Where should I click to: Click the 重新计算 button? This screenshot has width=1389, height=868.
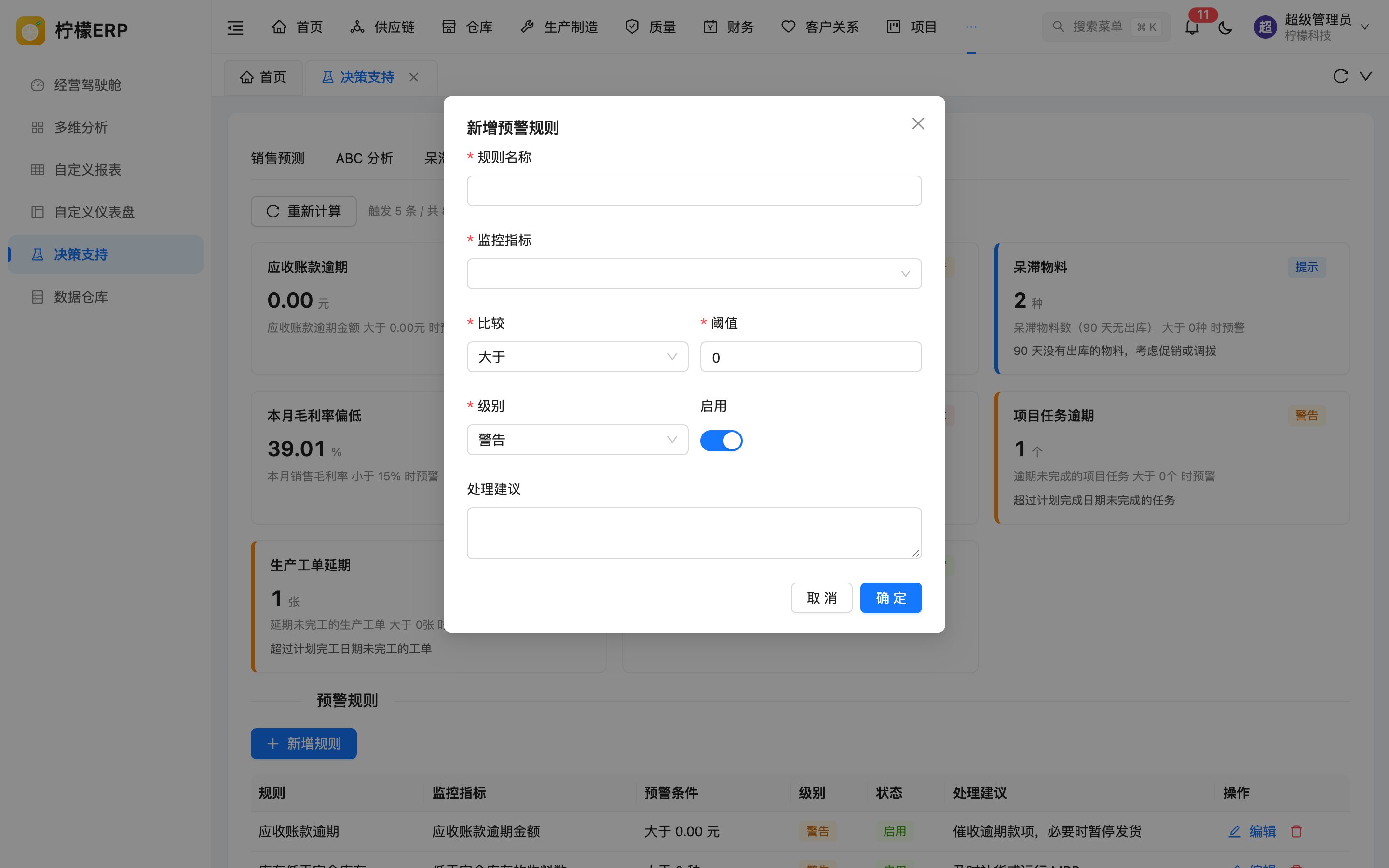click(x=304, y=211)
